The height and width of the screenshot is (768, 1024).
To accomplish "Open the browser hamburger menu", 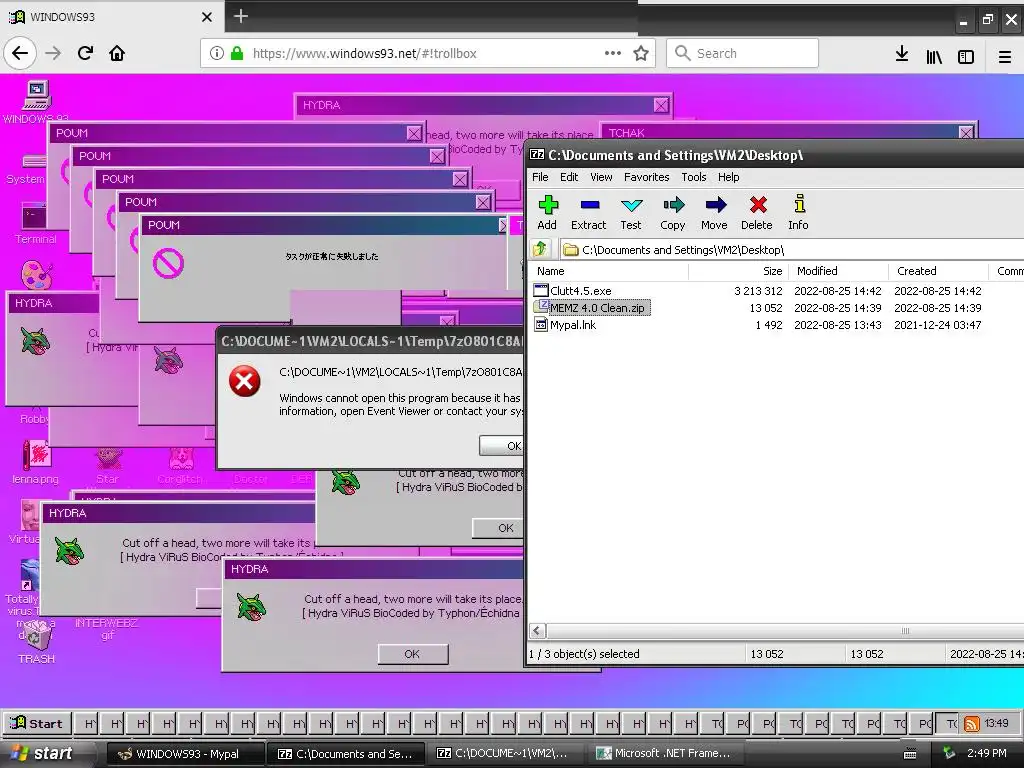I will 1005,57.
